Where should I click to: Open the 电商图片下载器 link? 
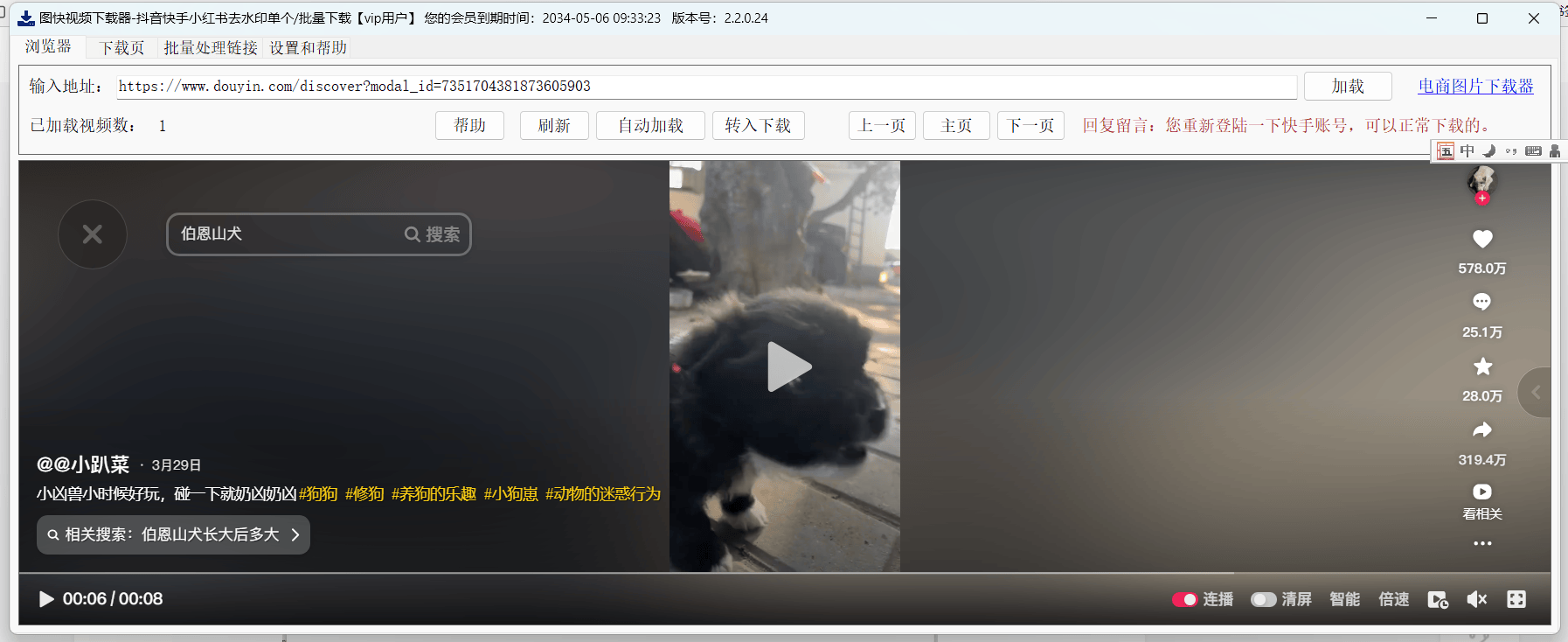[1475, 86]
